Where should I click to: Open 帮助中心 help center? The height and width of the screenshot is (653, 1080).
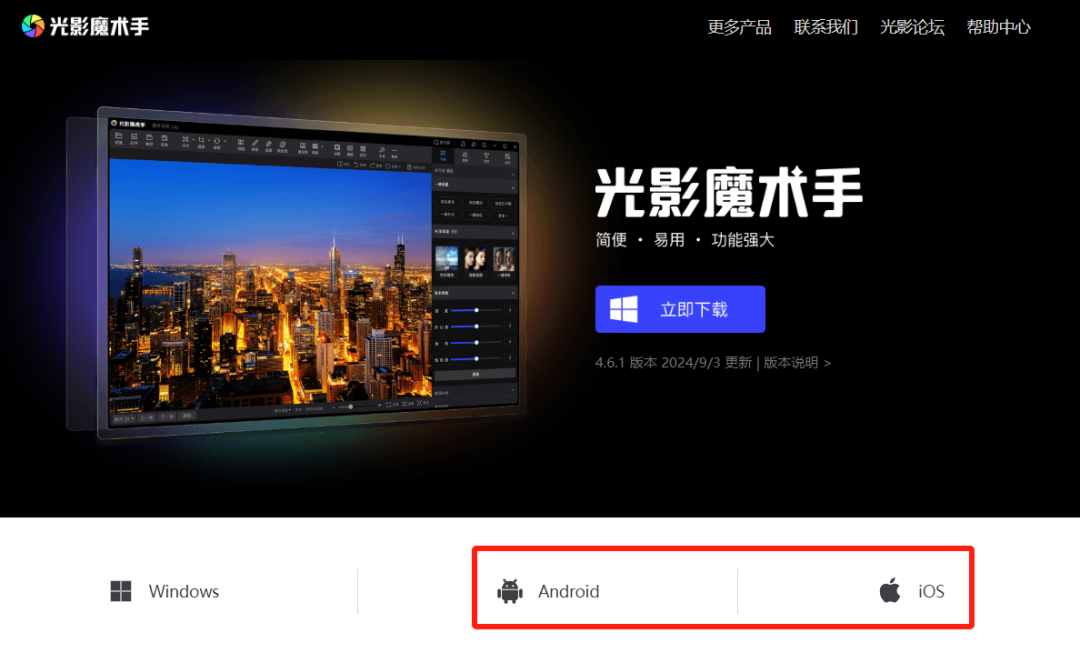(x=998, y=27)
